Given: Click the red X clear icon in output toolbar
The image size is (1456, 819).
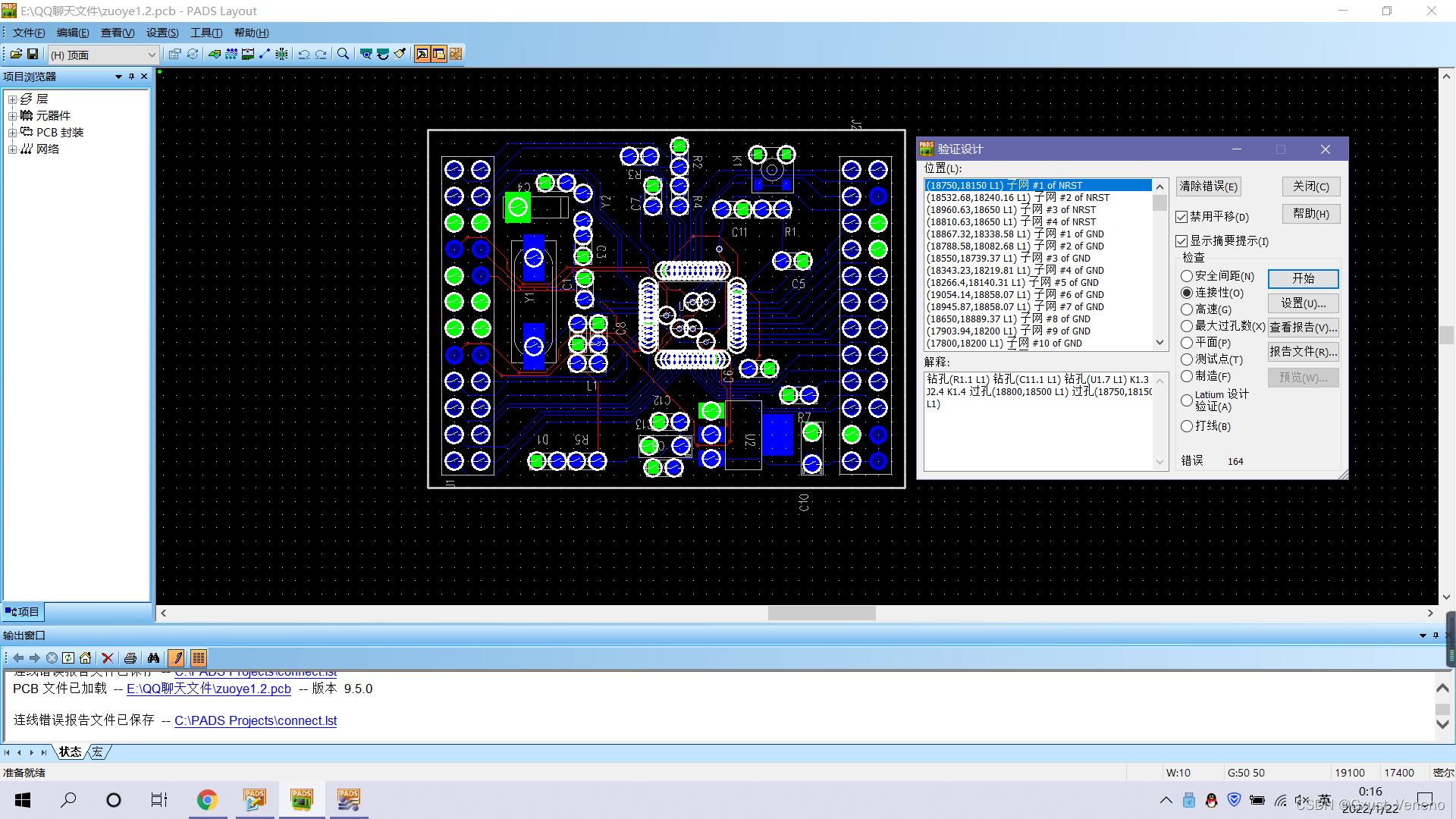Looking at the screenshot, I should (108, 658).
